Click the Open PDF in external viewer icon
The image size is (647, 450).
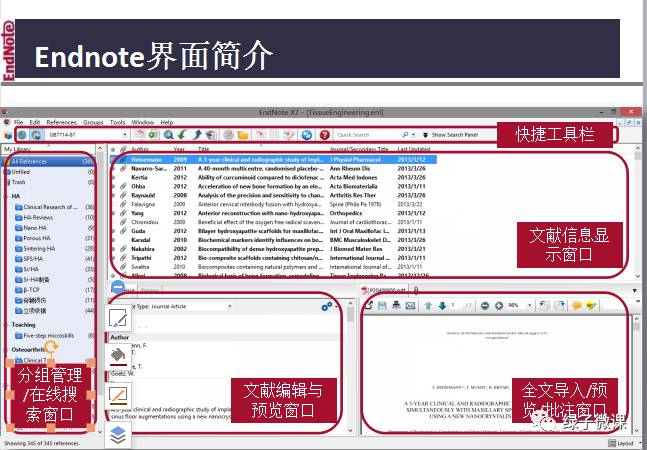coord(369,306)
